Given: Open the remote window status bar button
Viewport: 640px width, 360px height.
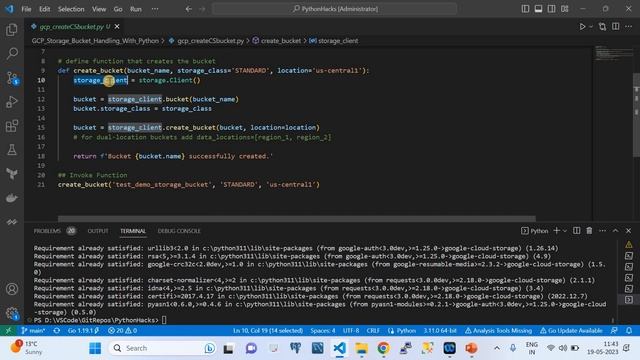Looking at the screenshot, I should [x=8, y=331].
